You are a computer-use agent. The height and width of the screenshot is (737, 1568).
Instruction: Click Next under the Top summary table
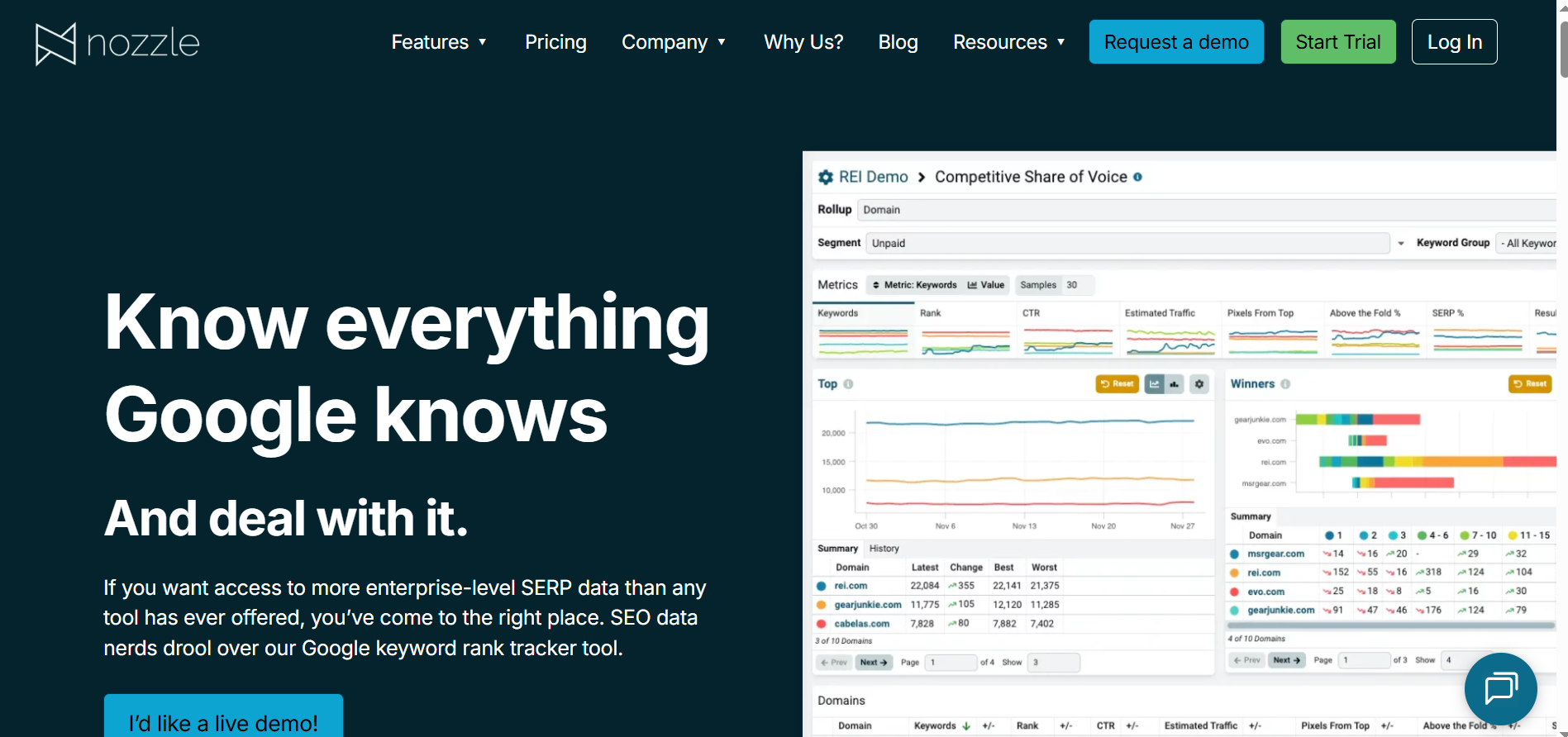click(x=873, y=663)
